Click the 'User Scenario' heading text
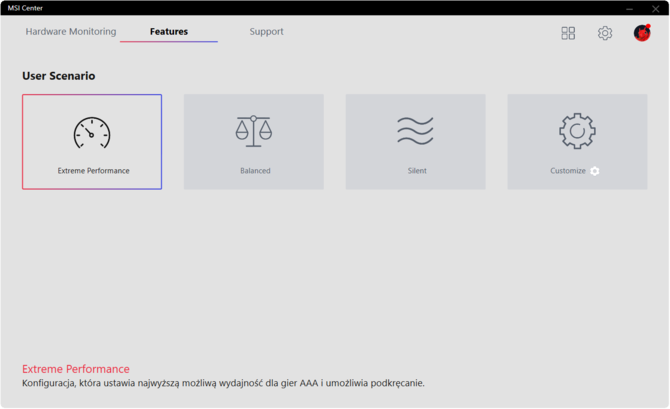 pyautogui.click(x=59, y=76)
